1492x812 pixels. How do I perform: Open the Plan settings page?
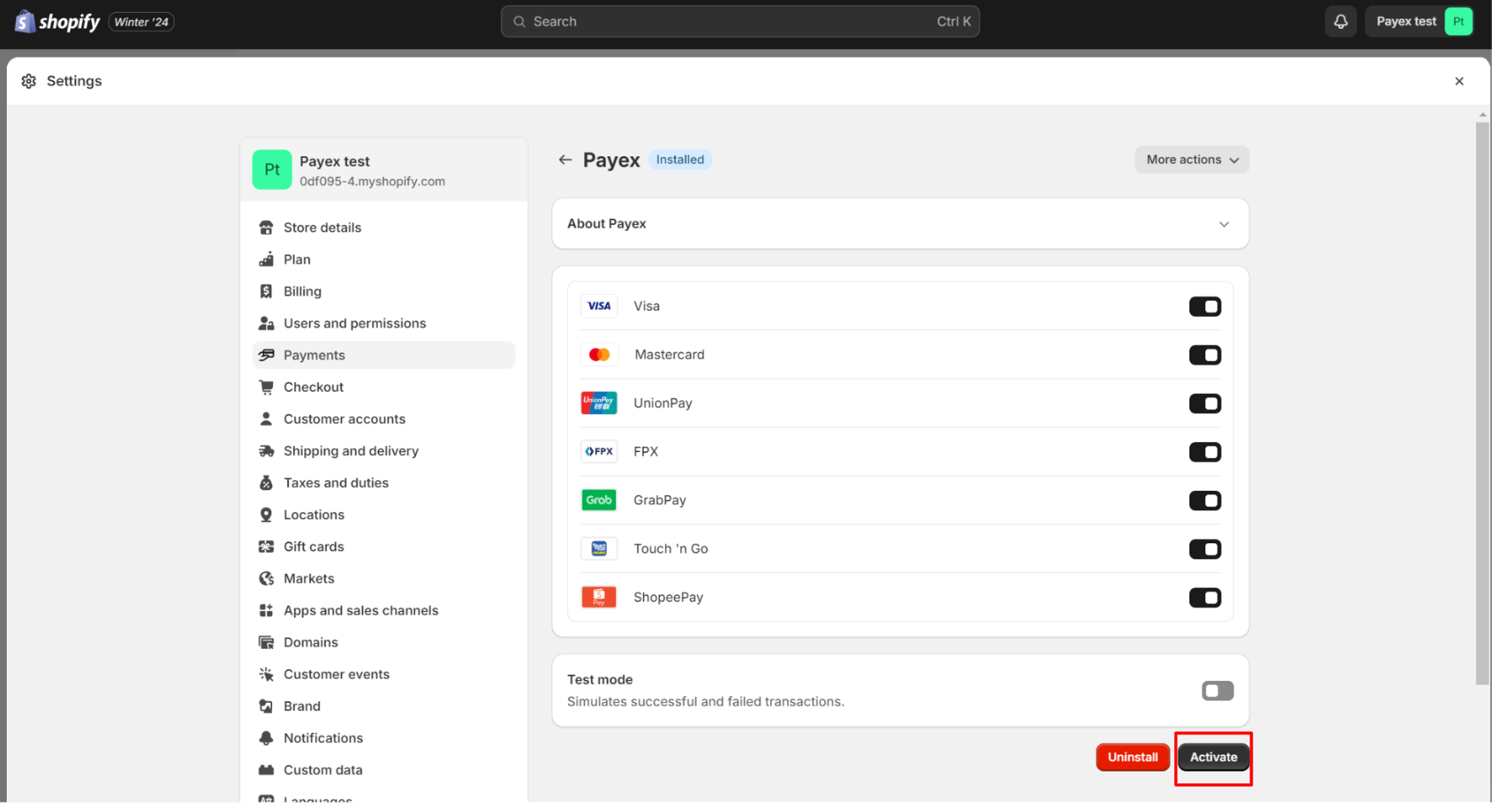click(384, 259)
